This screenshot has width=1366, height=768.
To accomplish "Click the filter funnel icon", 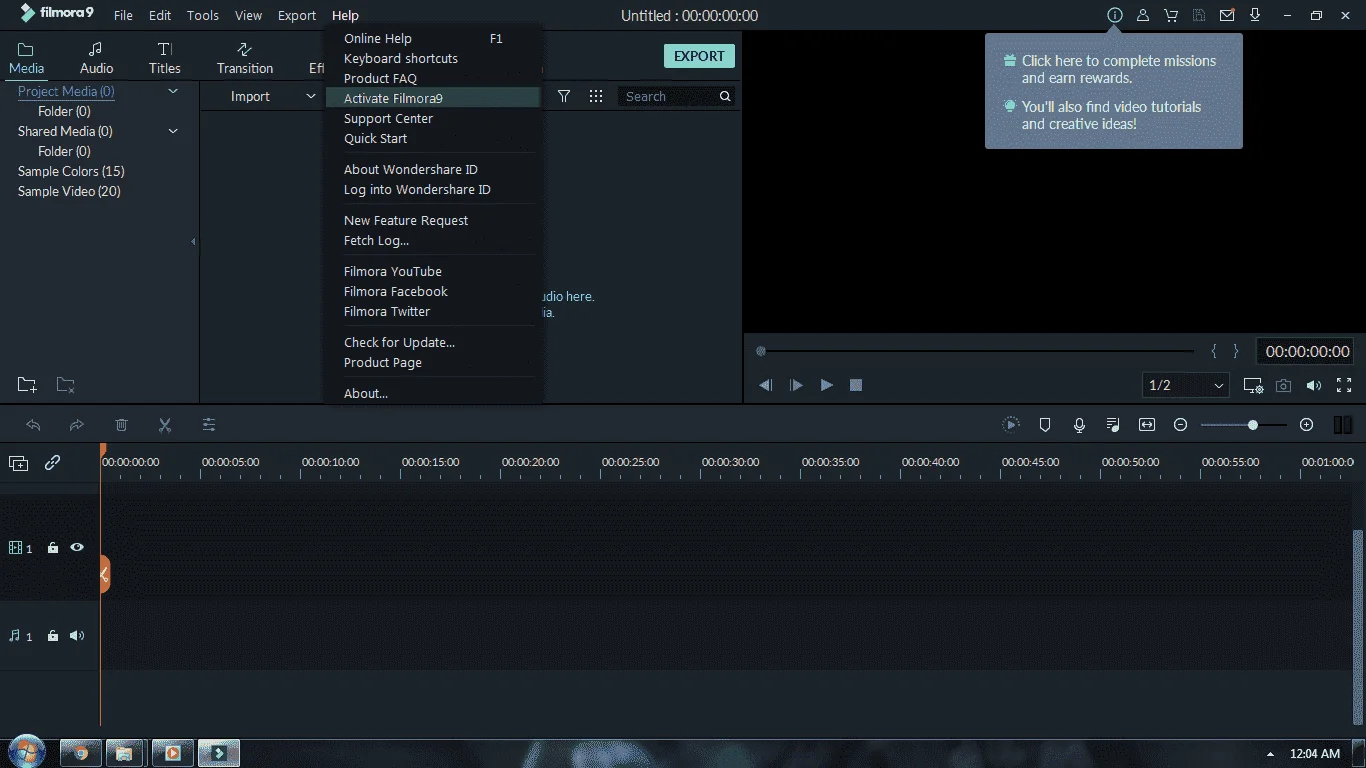I will (x=564, y=96).
